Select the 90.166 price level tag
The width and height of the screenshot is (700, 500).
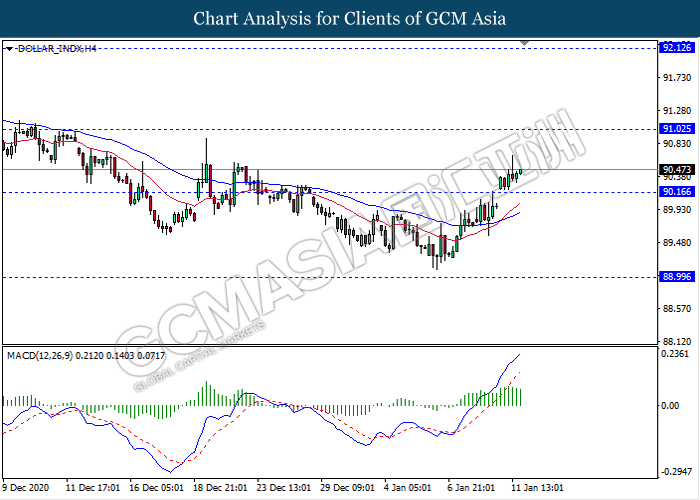pyautogui.click(x=676, y=192)
